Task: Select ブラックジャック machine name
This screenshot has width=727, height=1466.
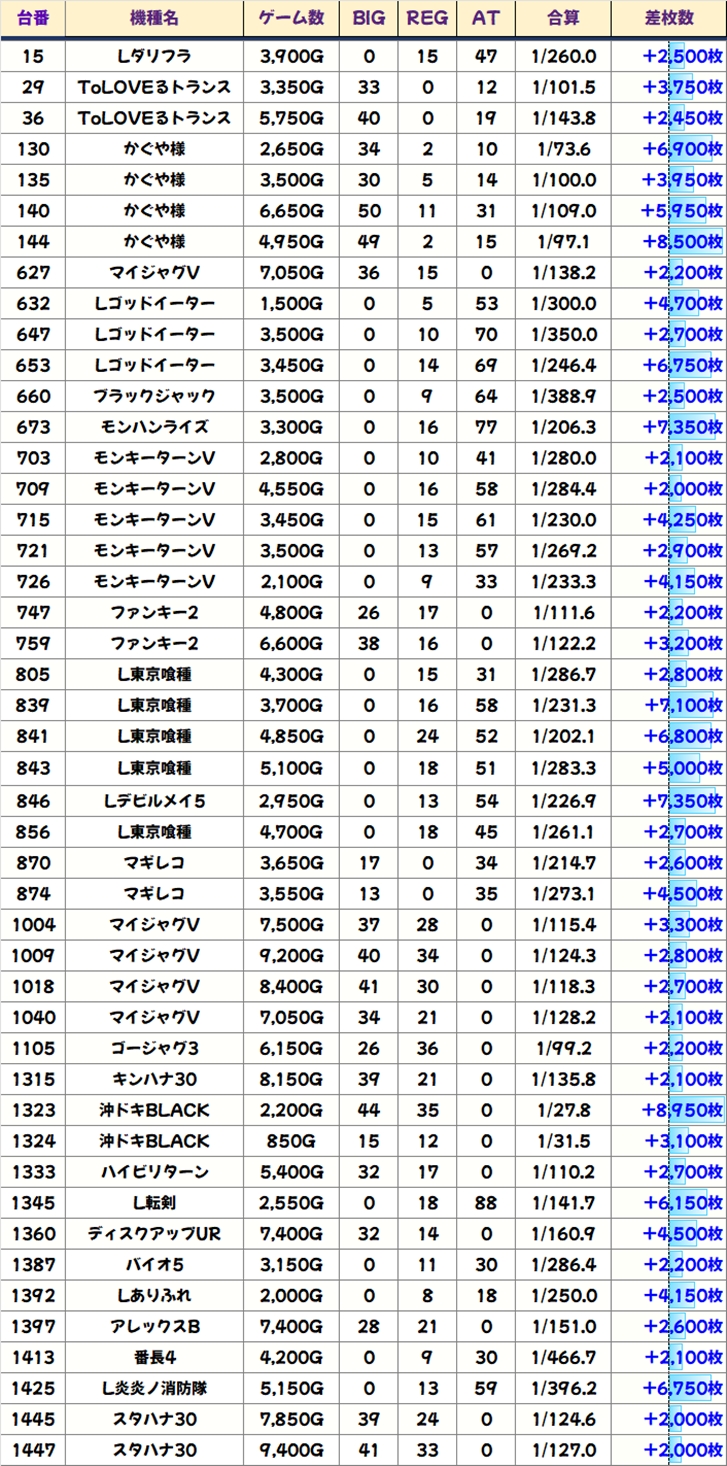Action: point(154,397)
